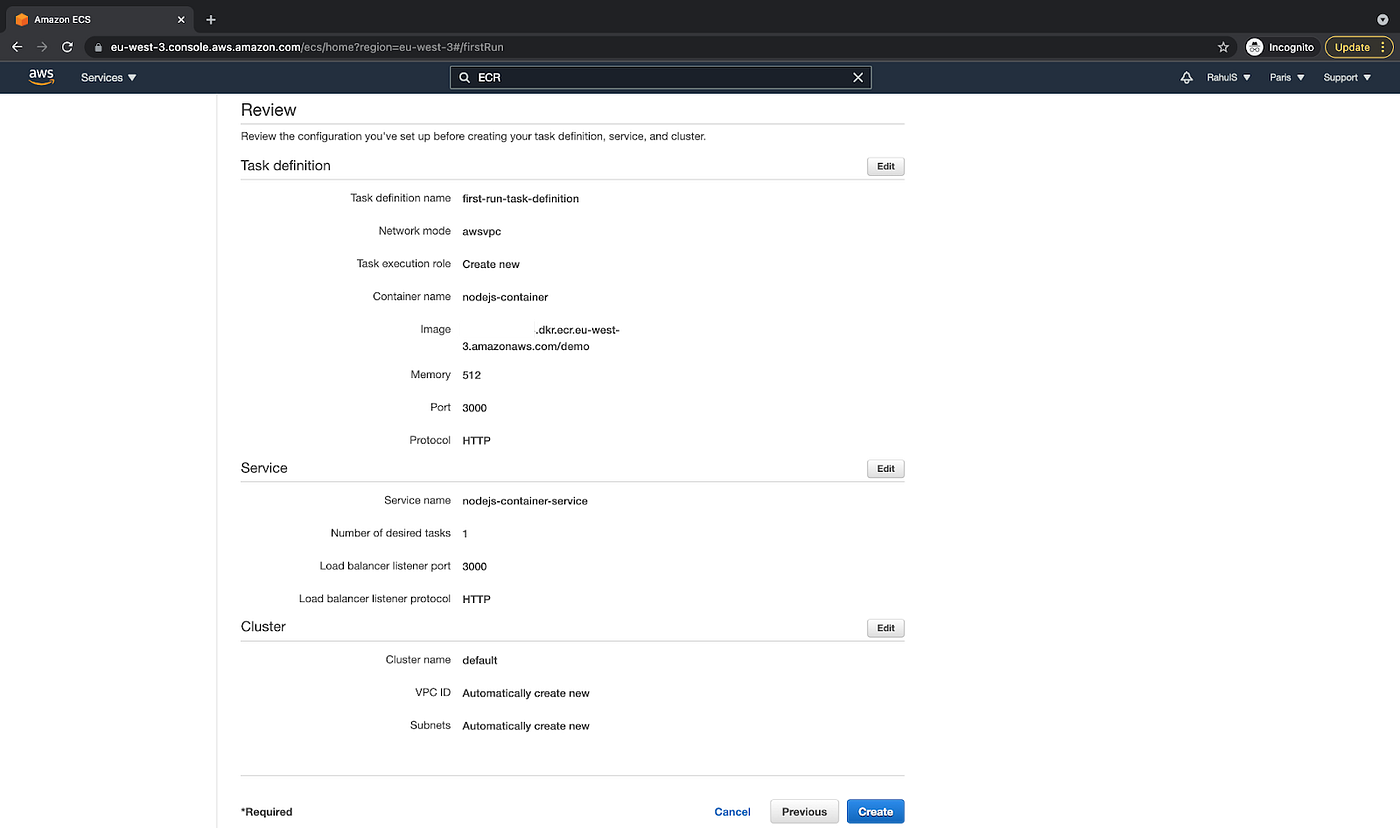
Task: Click the 'Review' page heading
Action: 269,110
